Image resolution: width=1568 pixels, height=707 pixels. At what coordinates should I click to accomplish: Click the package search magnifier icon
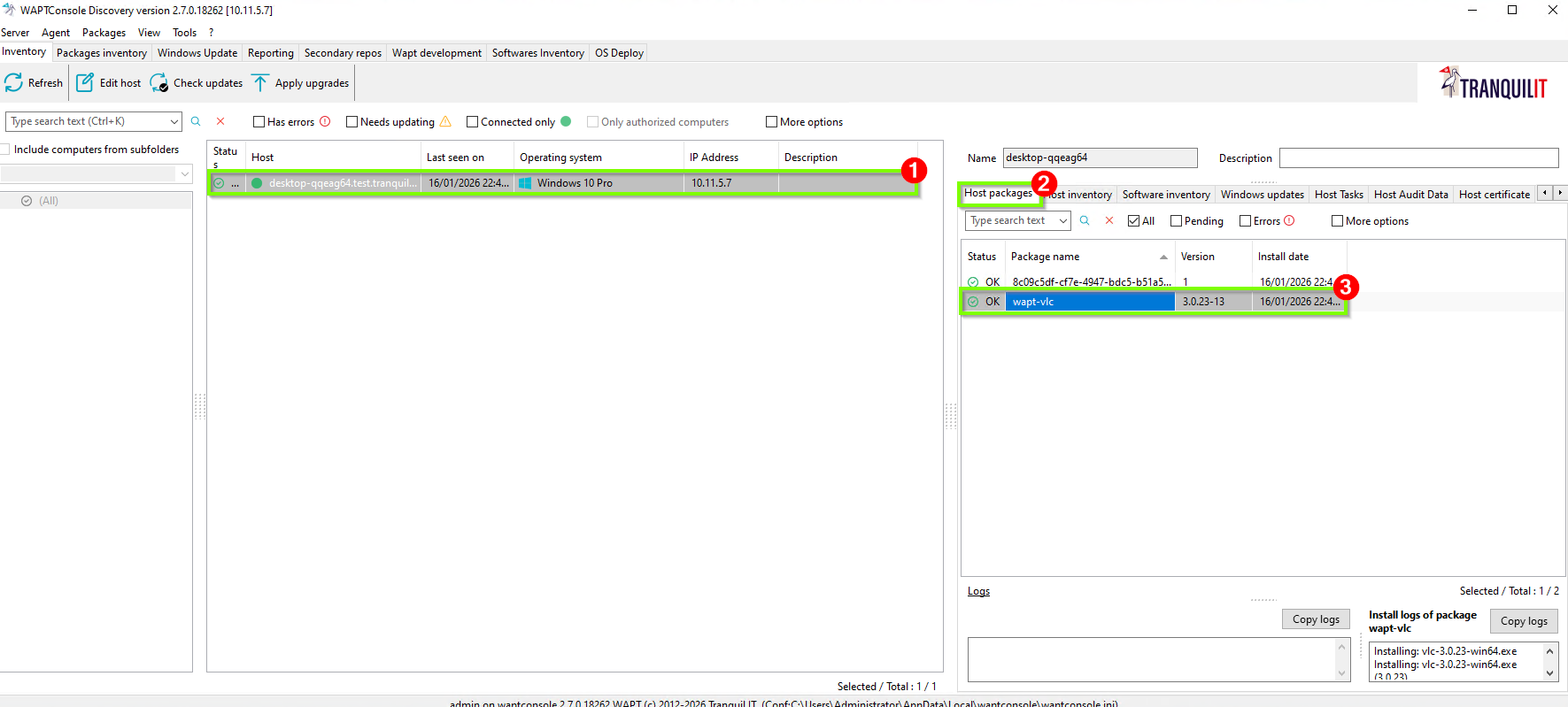(1085, 220)
